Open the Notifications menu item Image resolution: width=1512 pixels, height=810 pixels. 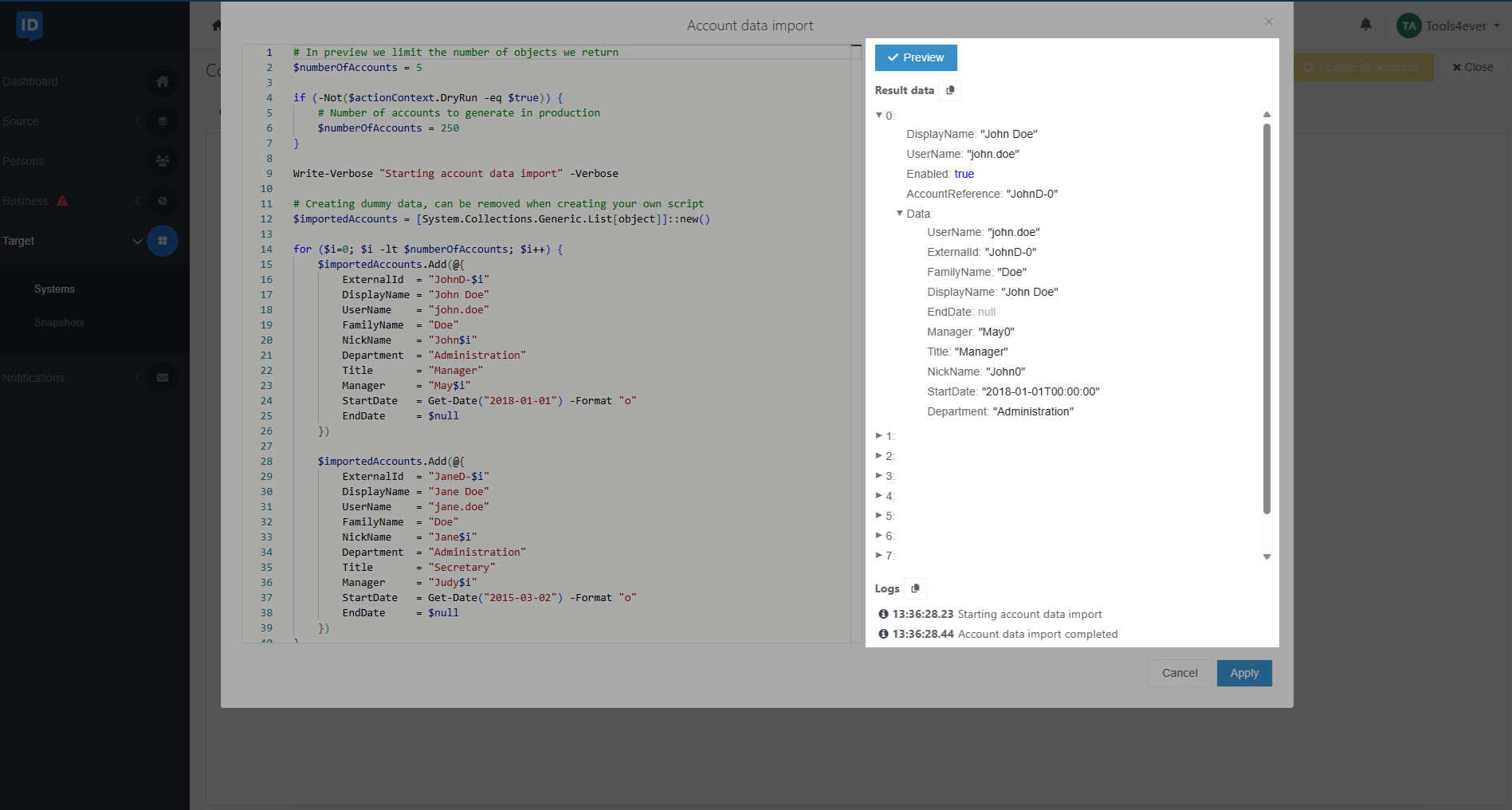click(33, 378)
